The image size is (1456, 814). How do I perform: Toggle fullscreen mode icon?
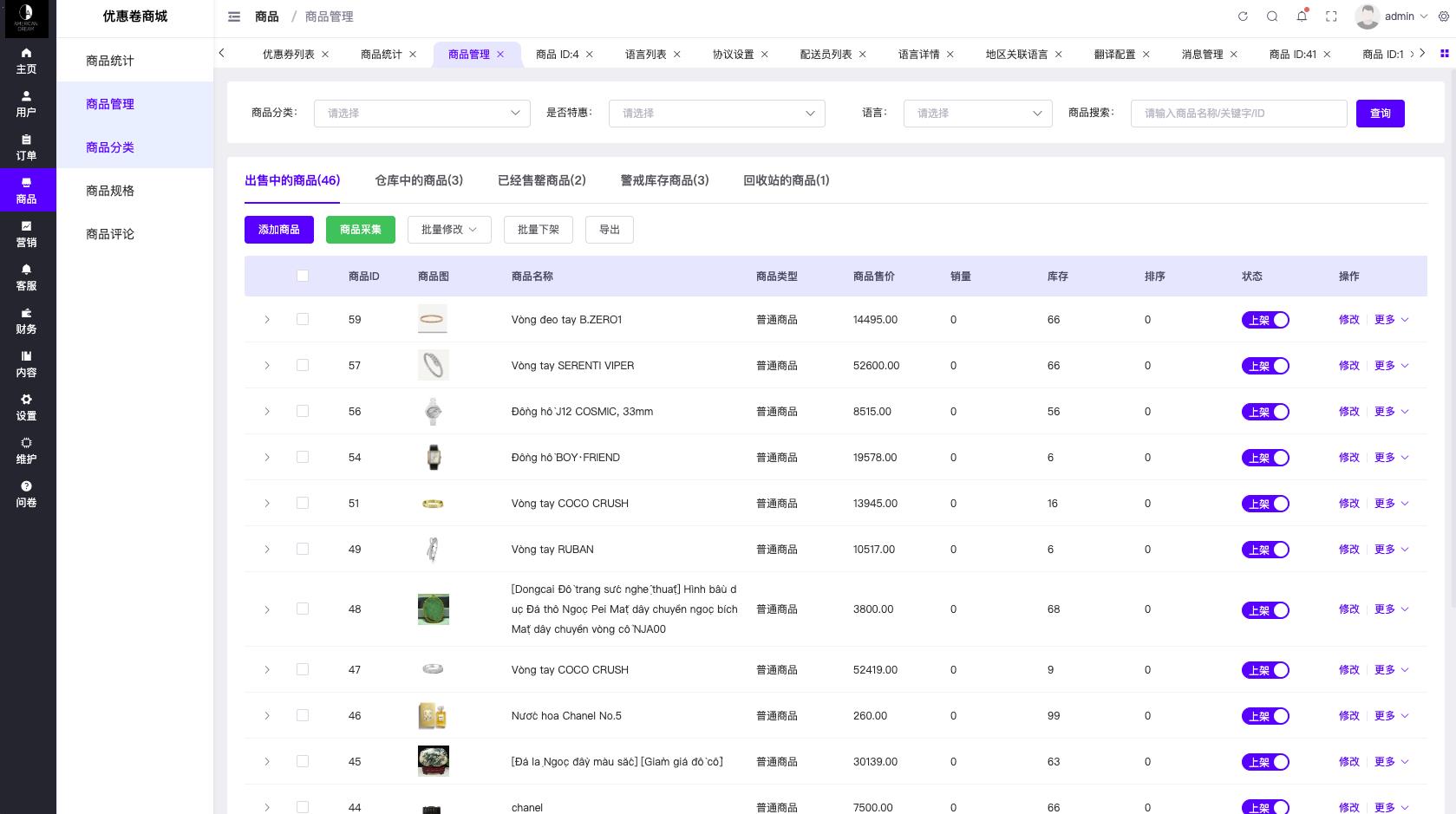(x=1331, y=16)
